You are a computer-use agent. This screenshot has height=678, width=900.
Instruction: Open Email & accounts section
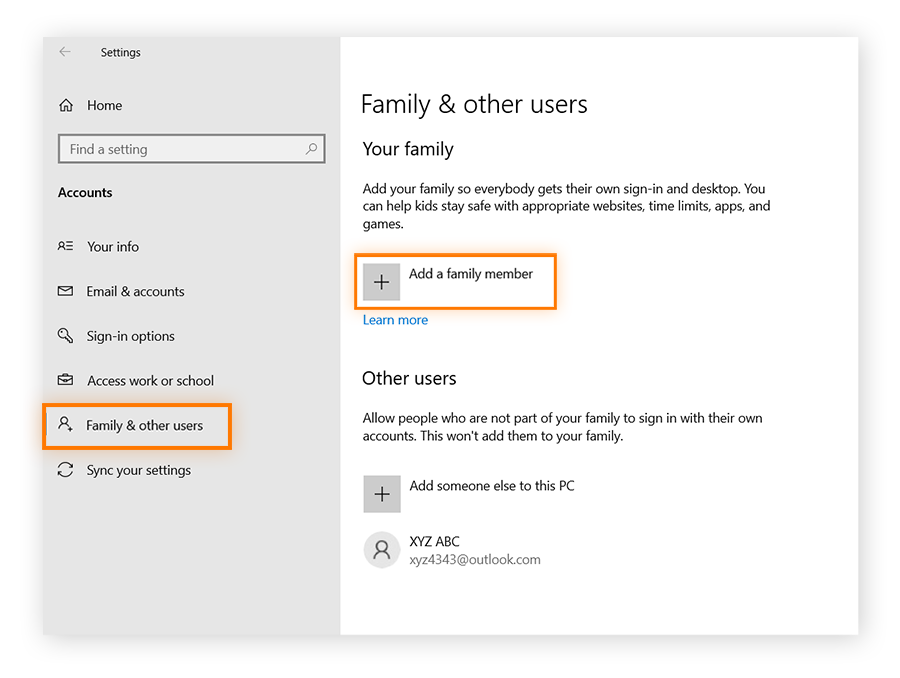click(x=135, y=292)
